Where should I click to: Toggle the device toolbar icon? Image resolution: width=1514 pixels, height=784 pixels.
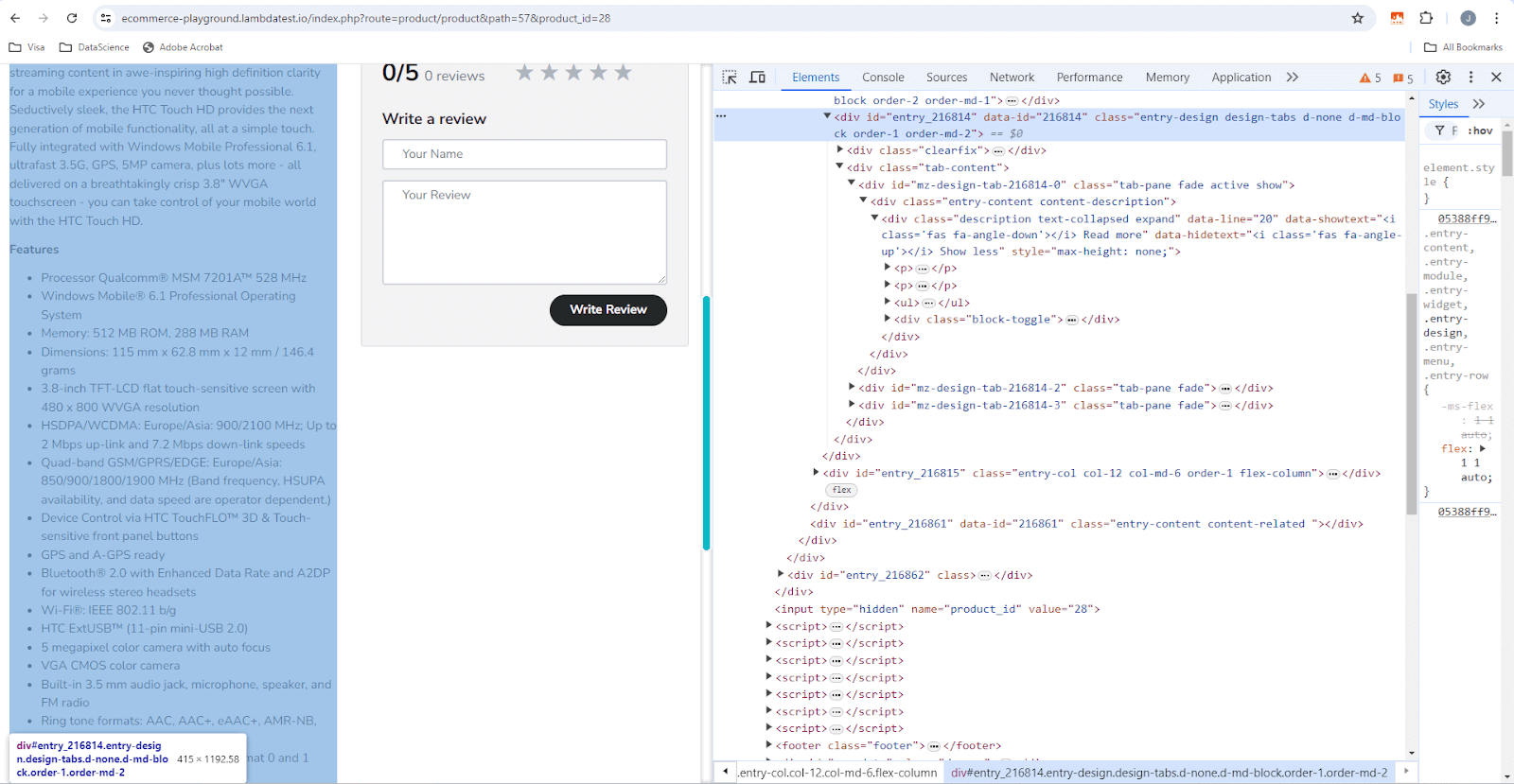[757, 78]
